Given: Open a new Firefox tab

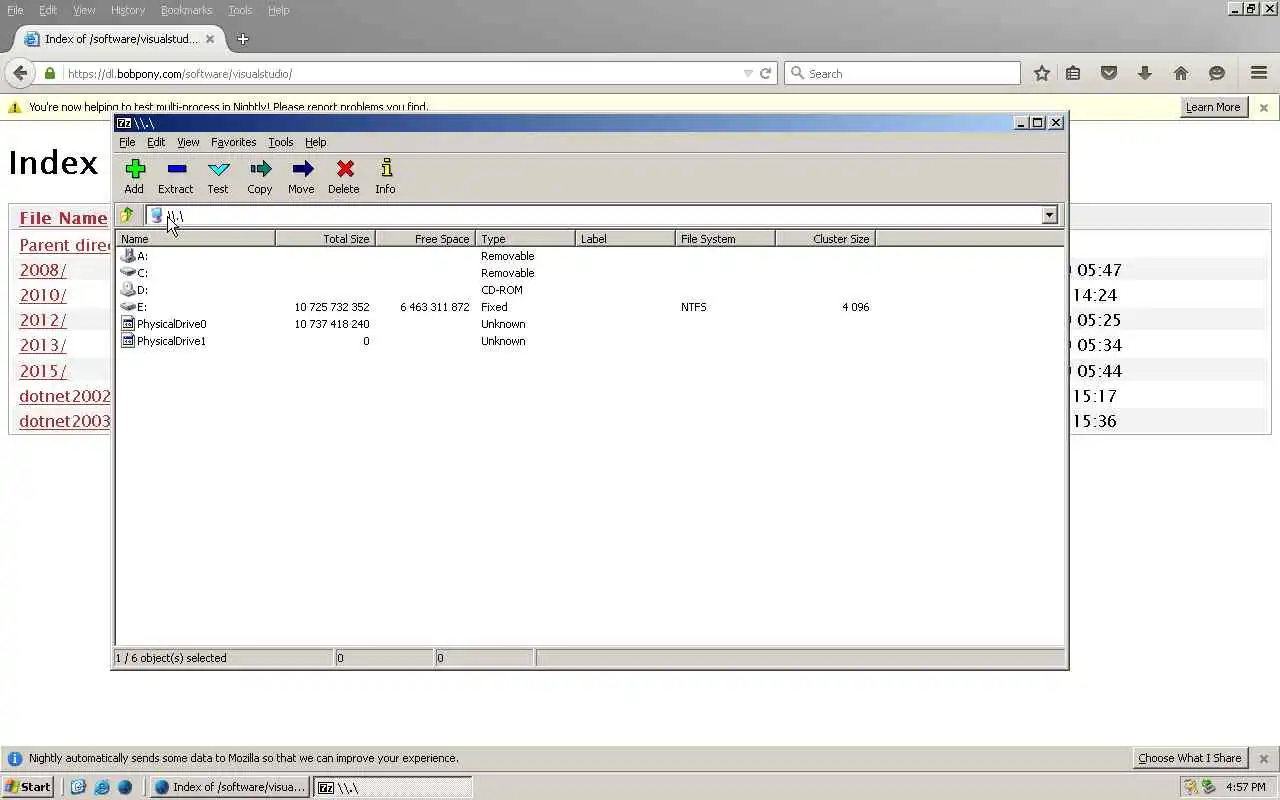Looking at the screenshot, I should click(242, 39).
